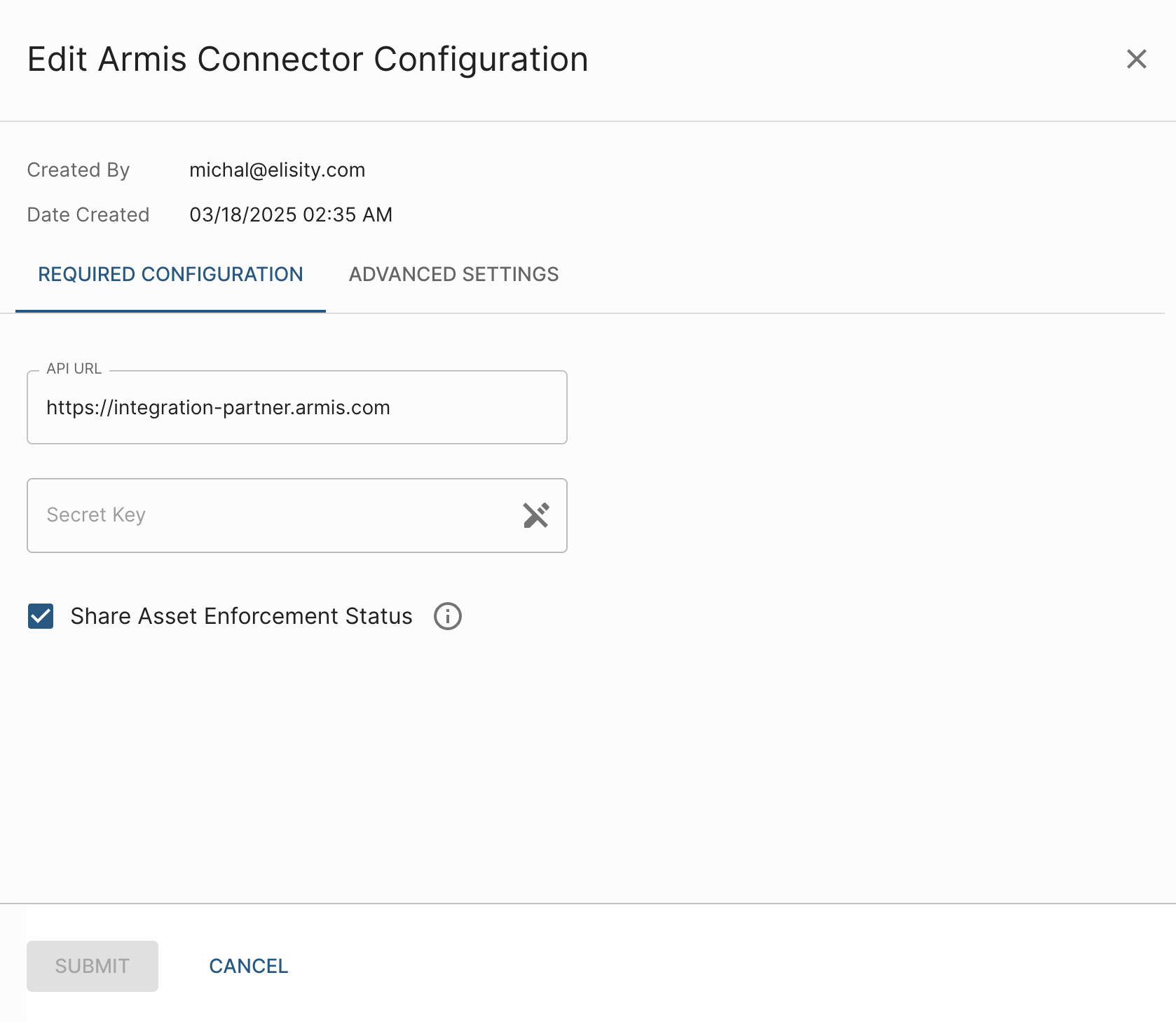Image resolution: width=1176 pixels, height=1022 pixels.
Task: Click the API URL floating label
Action: 74,369
